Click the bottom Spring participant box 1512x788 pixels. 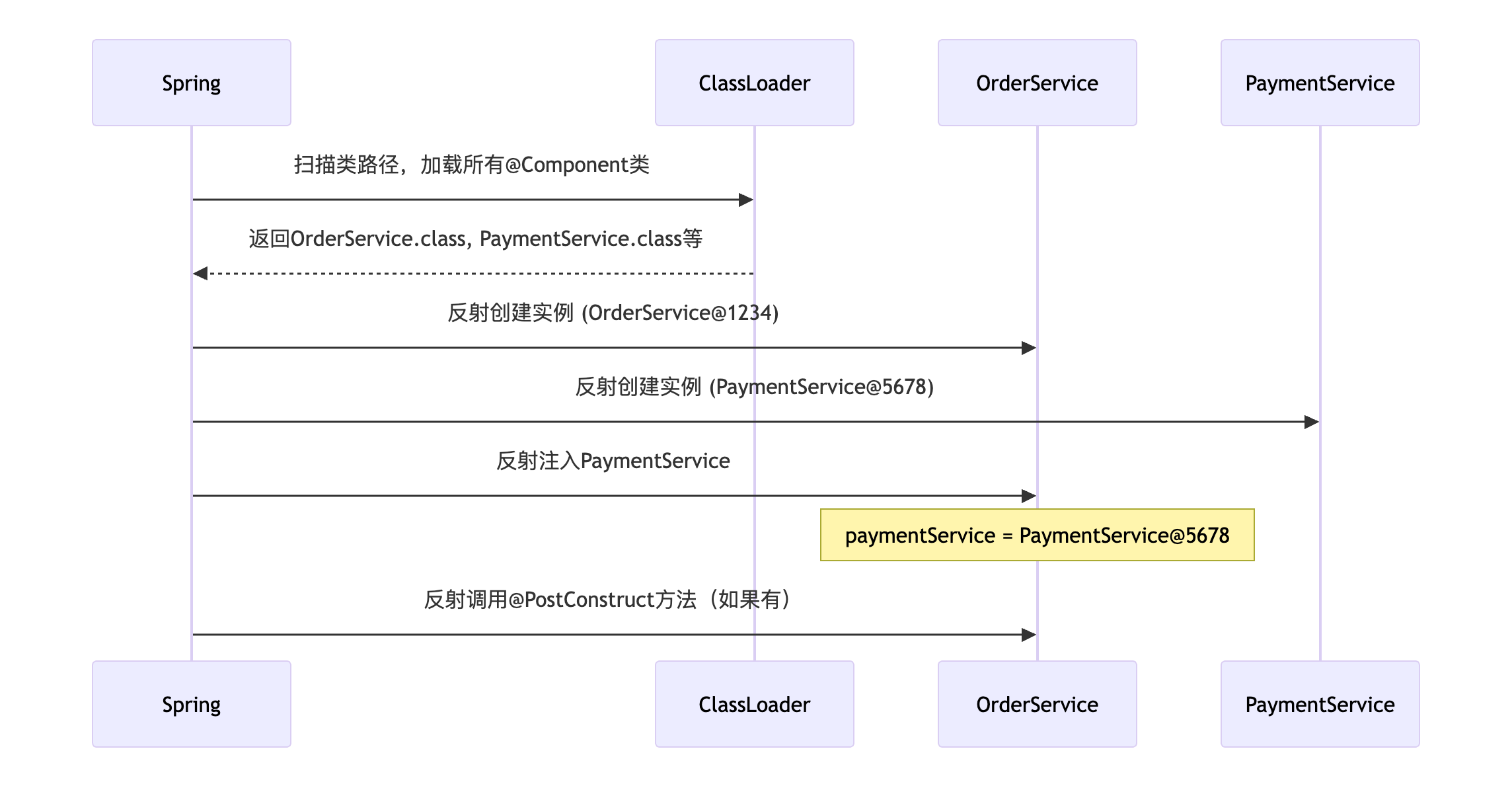192,704
